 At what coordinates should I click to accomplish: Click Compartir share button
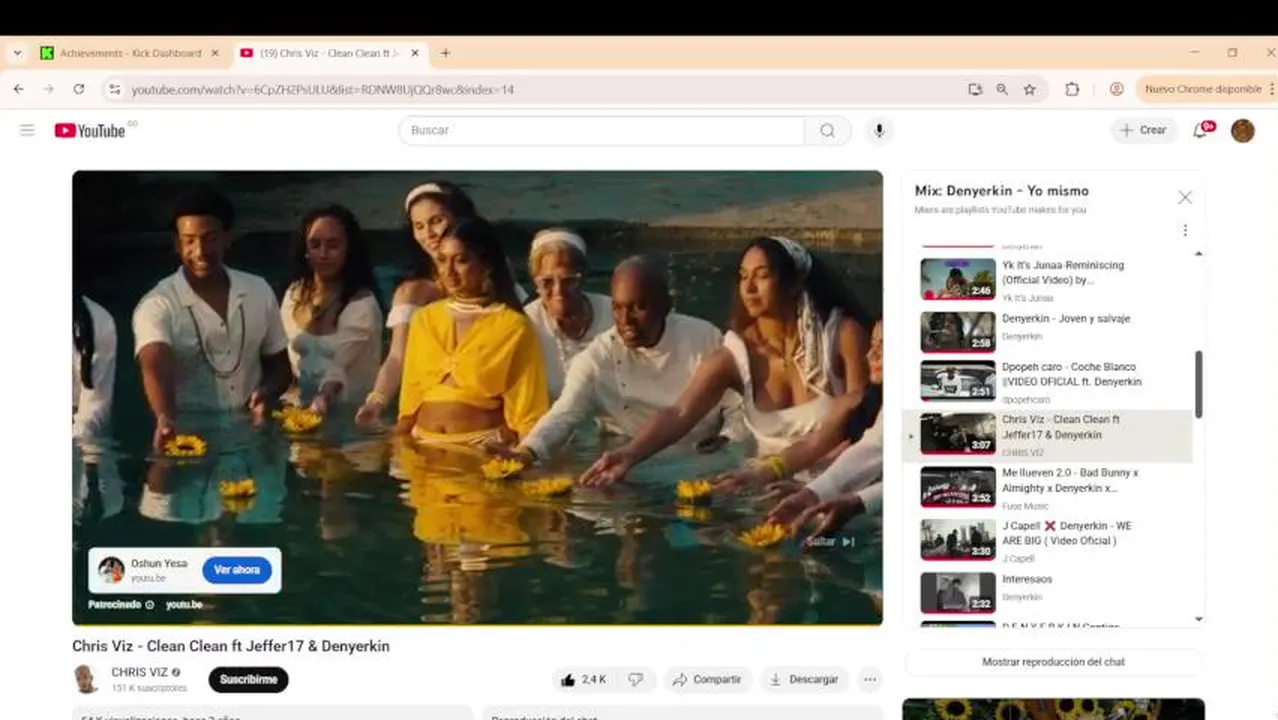pos(707,680)
